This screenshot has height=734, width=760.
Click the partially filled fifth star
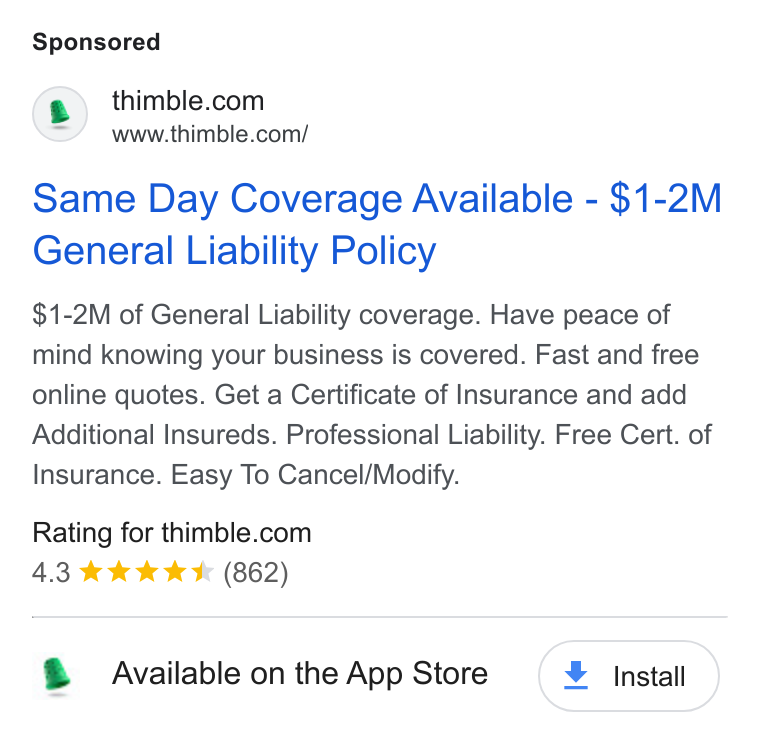(203, 572)
